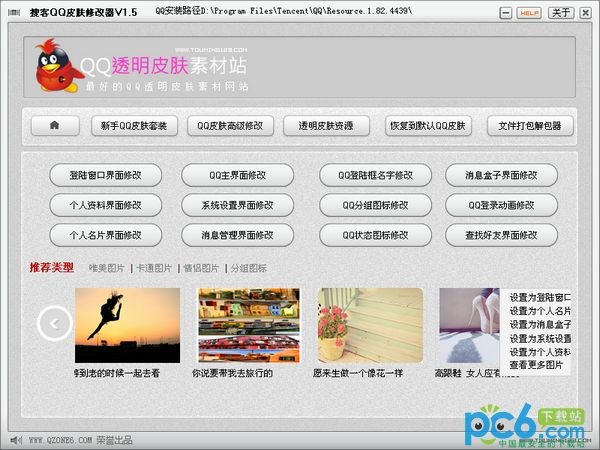Select 情侣图片 category
The image size is (600, 450).
tap(201, 268)
